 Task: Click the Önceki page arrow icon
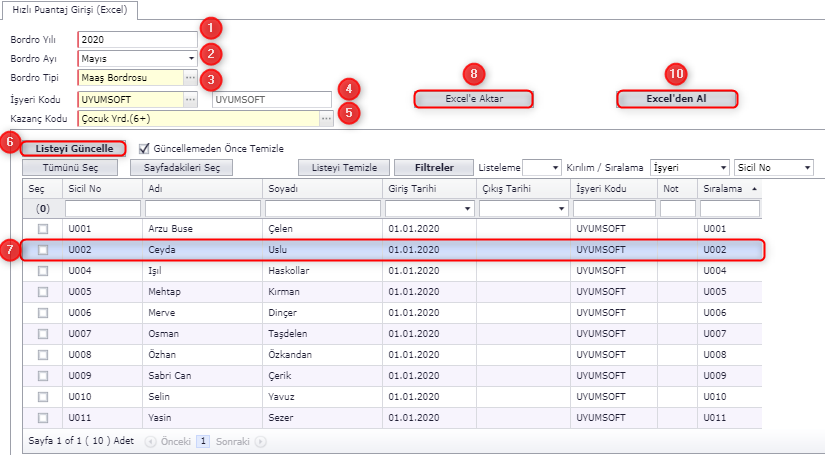151,440
